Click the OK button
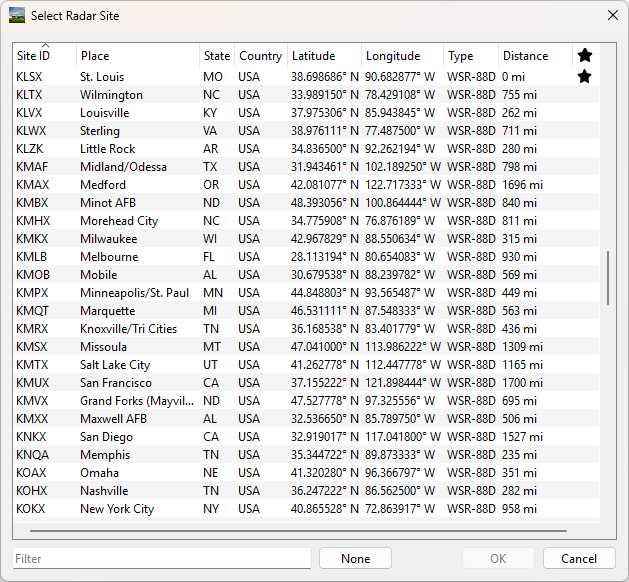Screen dimensions: 629x582 [x=498, y=558]
